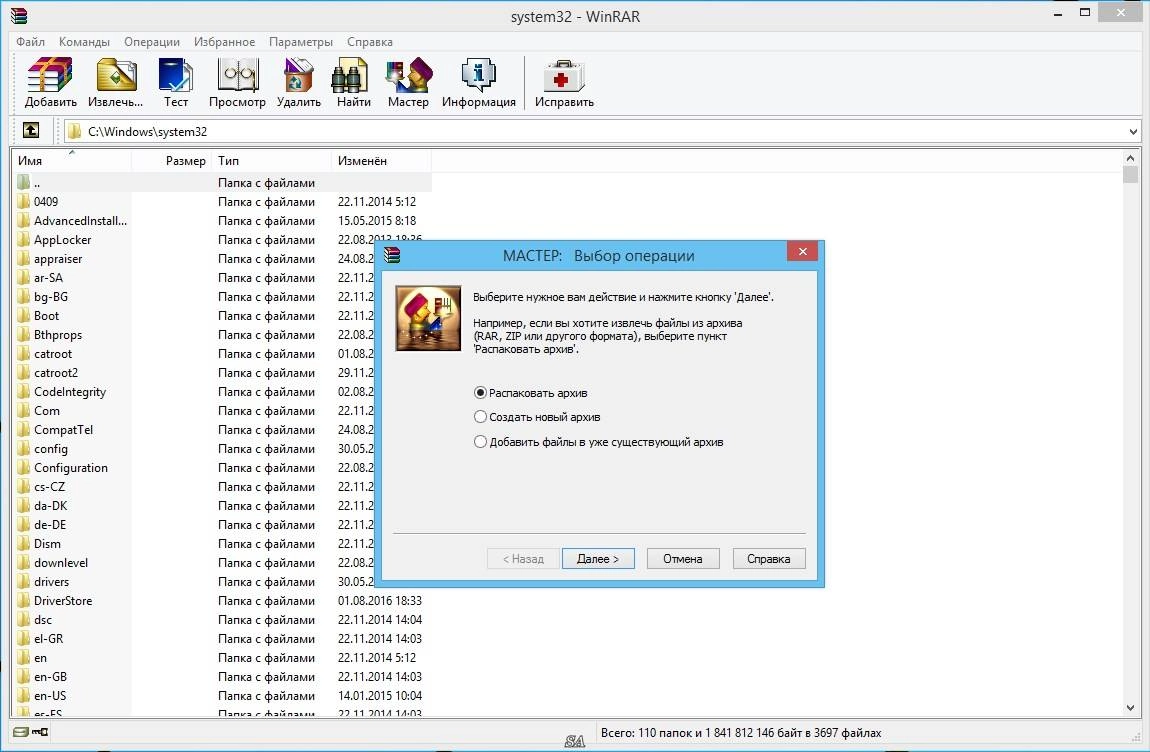Click the file list scroll-down arrow
The width and height of the screenshot is (1150, 752).
1130,708
